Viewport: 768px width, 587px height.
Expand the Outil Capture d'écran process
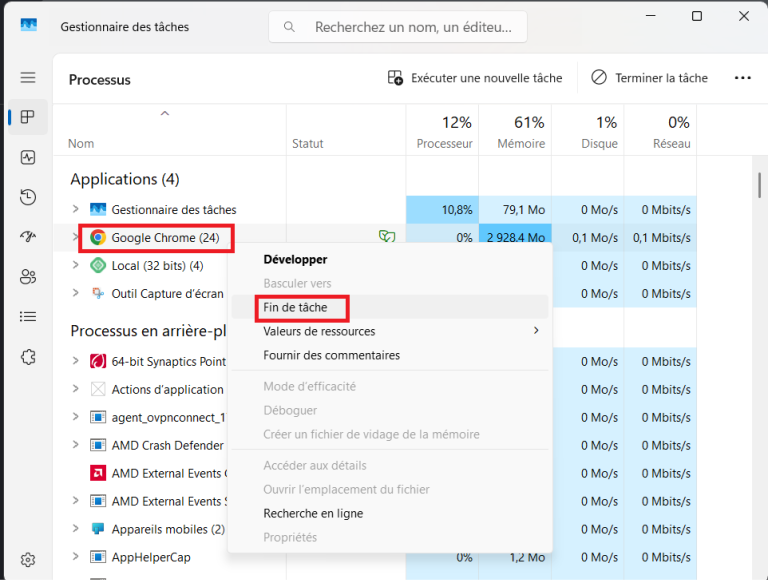tap(75, 293)
